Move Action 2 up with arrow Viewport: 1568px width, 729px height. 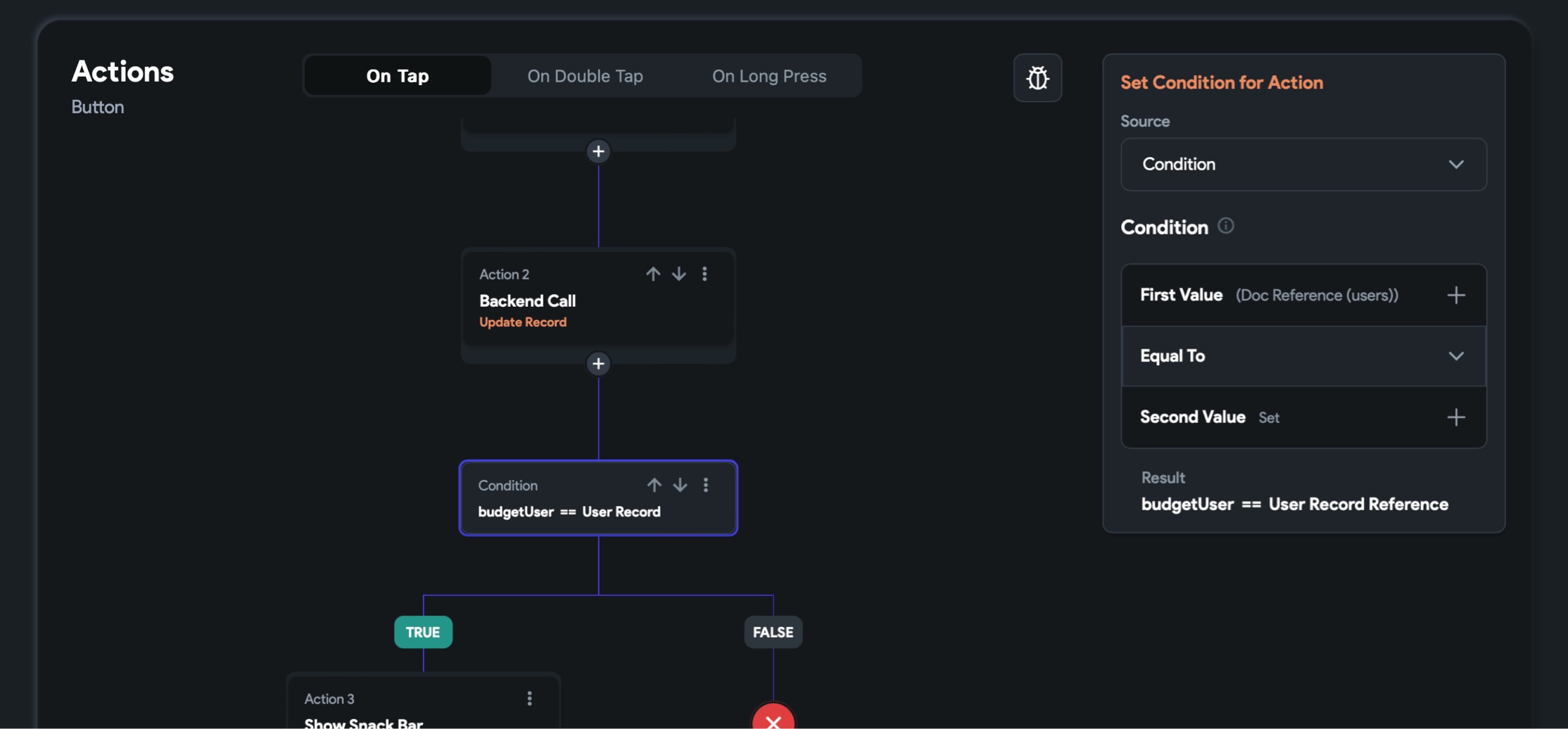pyautogui.click(x=653, y=274)
